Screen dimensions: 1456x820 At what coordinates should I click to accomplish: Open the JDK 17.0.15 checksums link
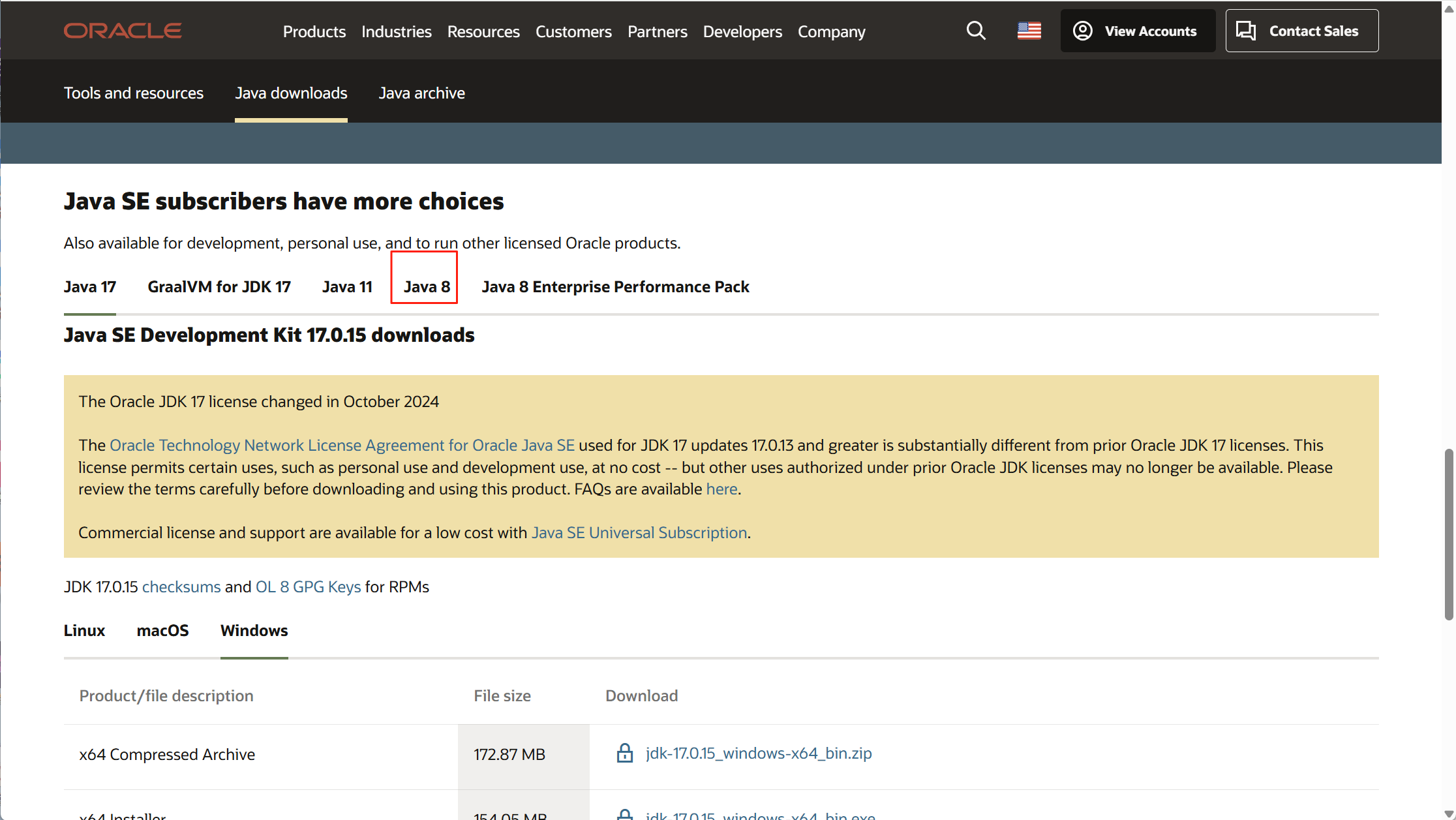point(181,586)
